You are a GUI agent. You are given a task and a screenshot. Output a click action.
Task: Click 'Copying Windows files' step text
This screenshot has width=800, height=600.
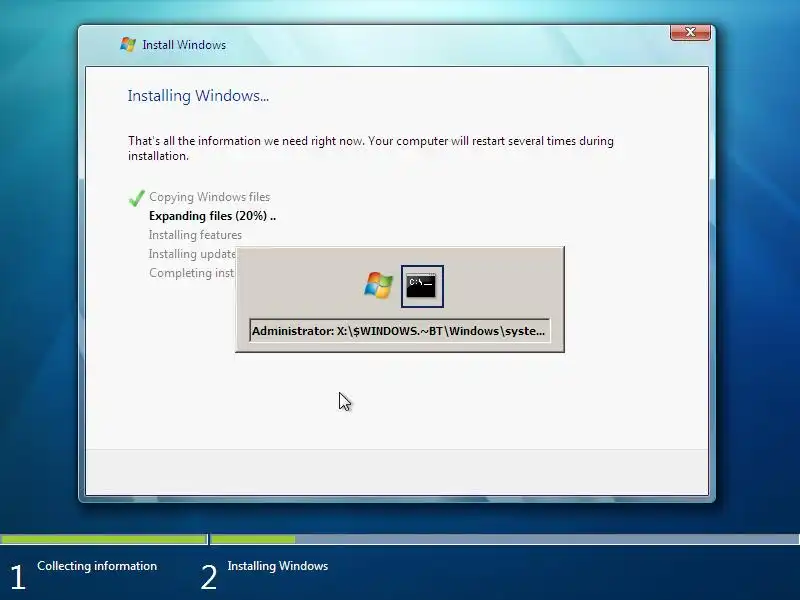pyautogui.click(x=209, y=197)
